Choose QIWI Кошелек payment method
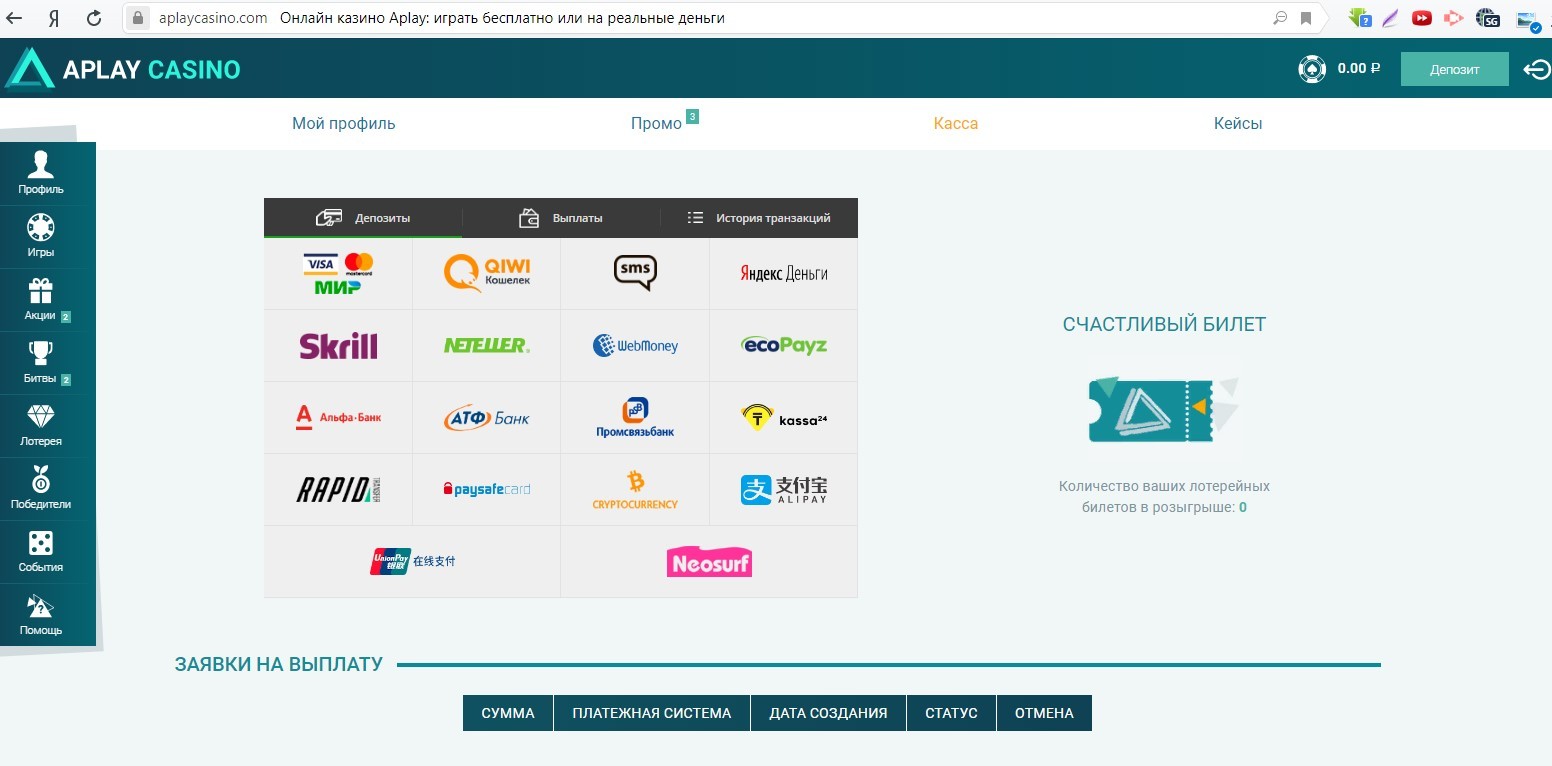Image resolution: width=1552 pixels, height=766 pixels. (x=487, y=274)
